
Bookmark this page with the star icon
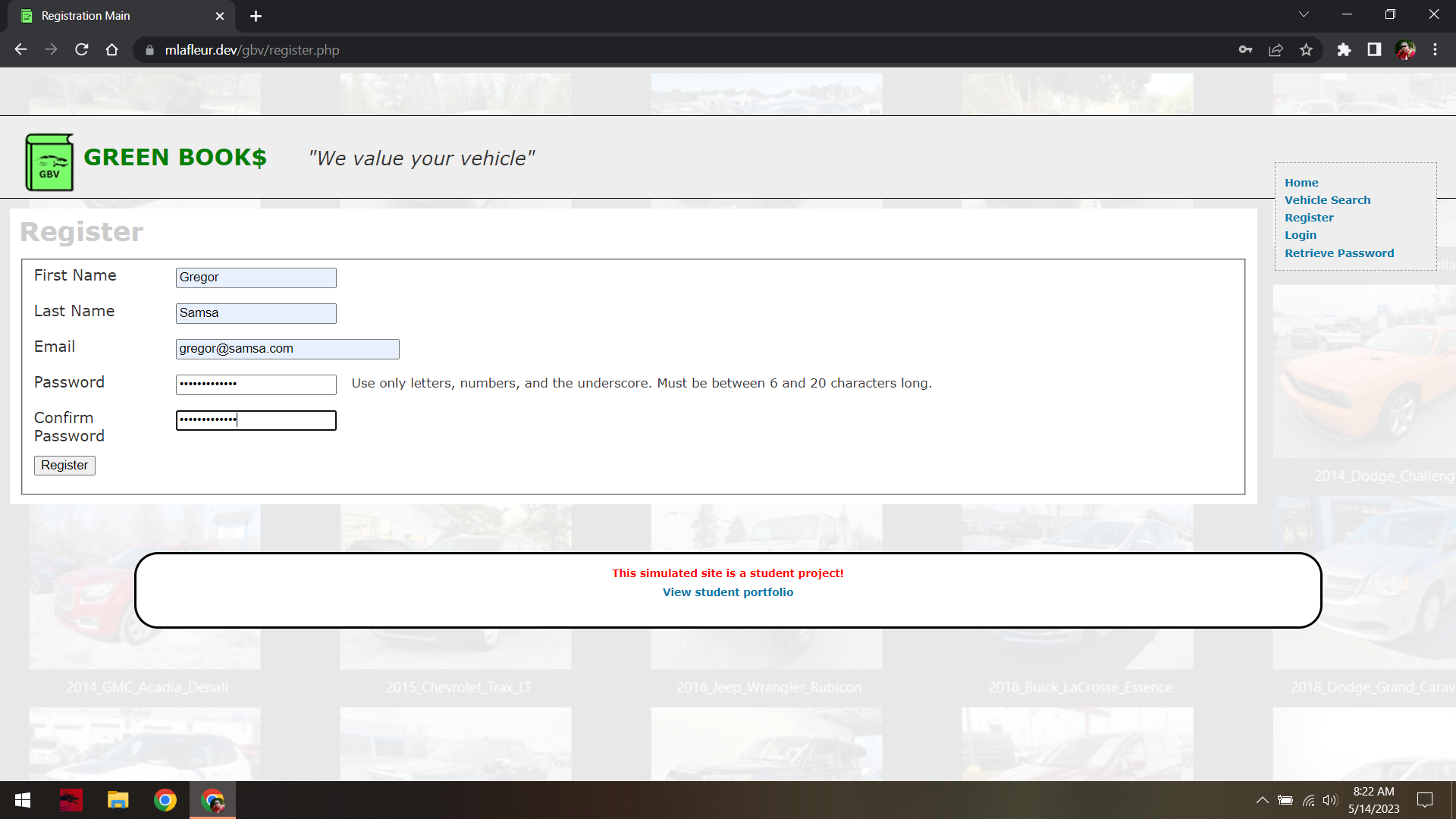click(1306, 50)
